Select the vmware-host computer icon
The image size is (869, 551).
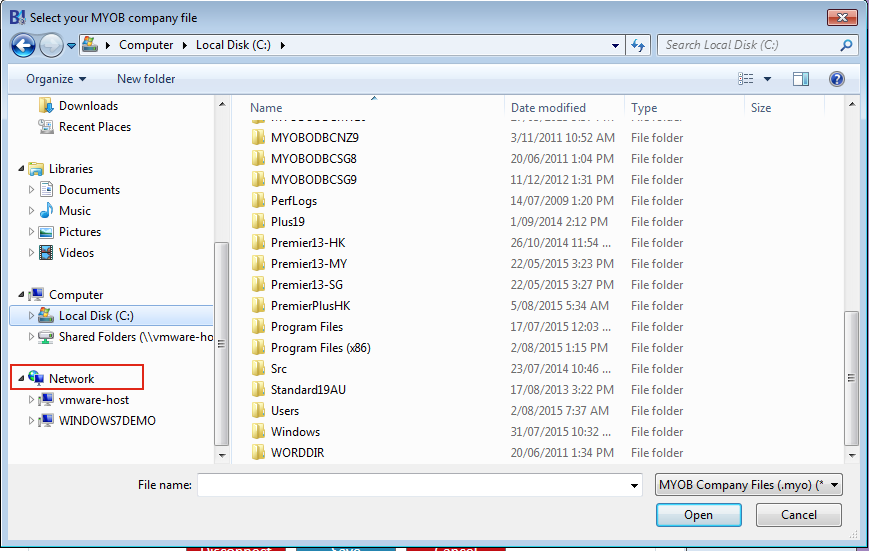coord(47,400)
